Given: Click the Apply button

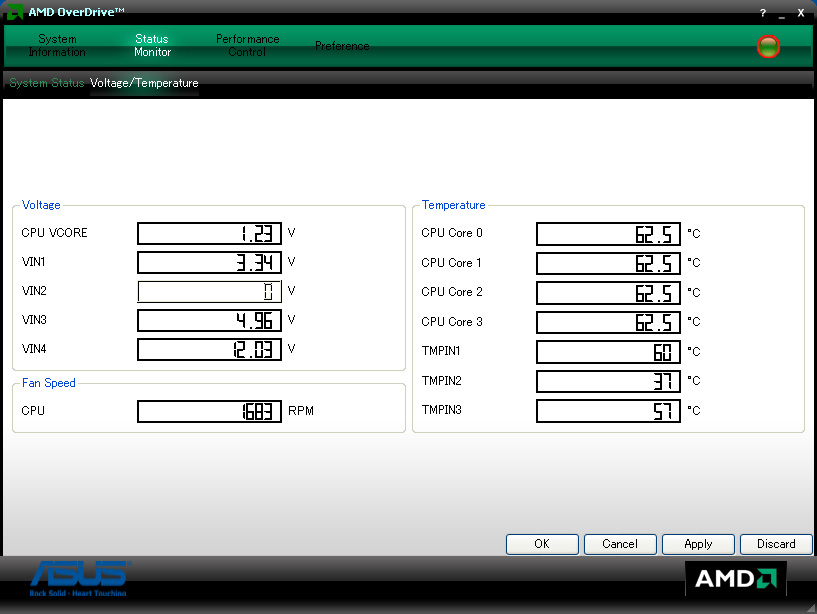Looking at the screenshot, I should click(698, 544).
